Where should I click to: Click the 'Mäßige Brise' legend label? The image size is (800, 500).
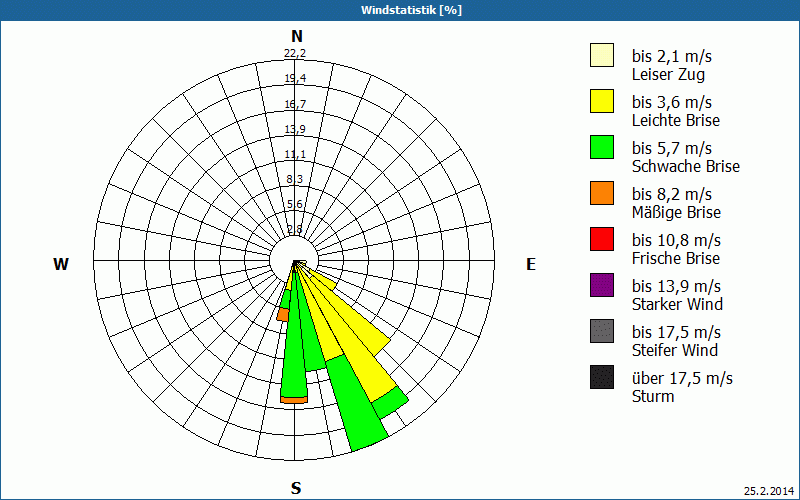pos(677,212)
